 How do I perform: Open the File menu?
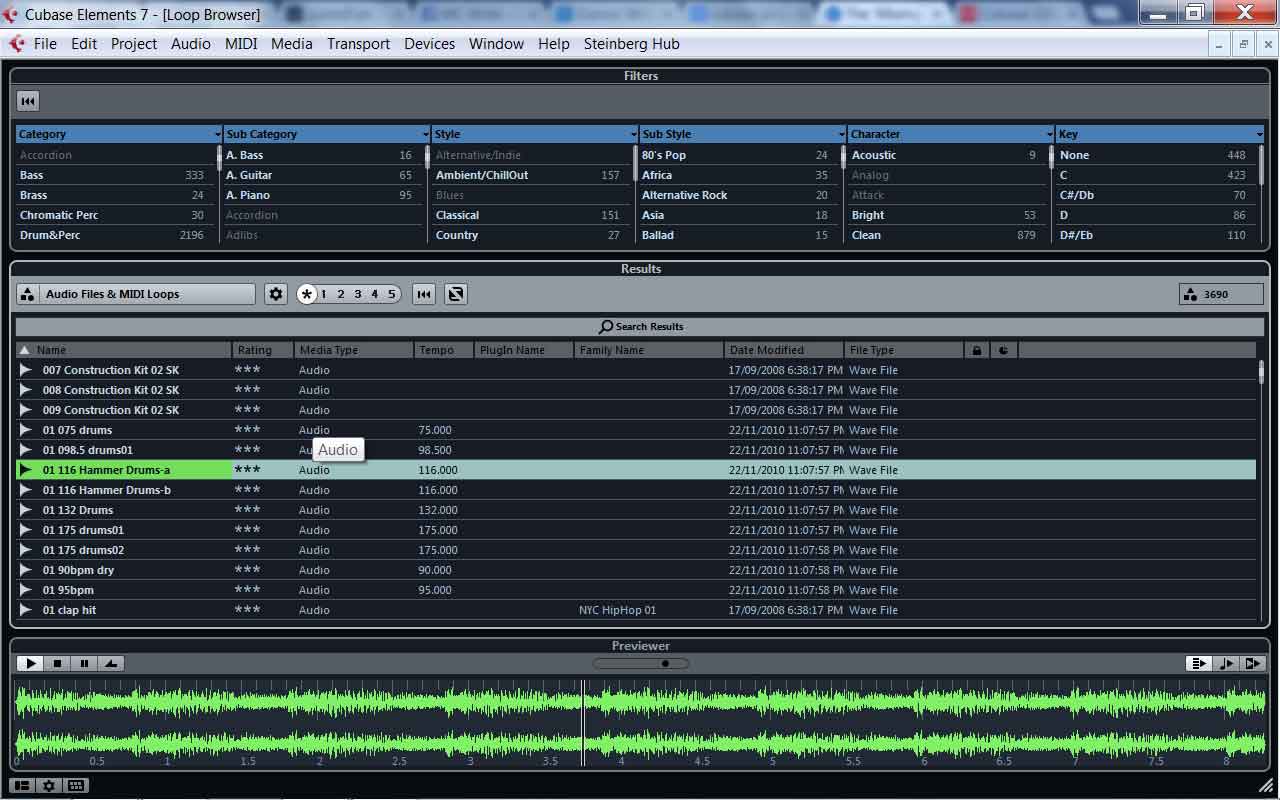45,44
